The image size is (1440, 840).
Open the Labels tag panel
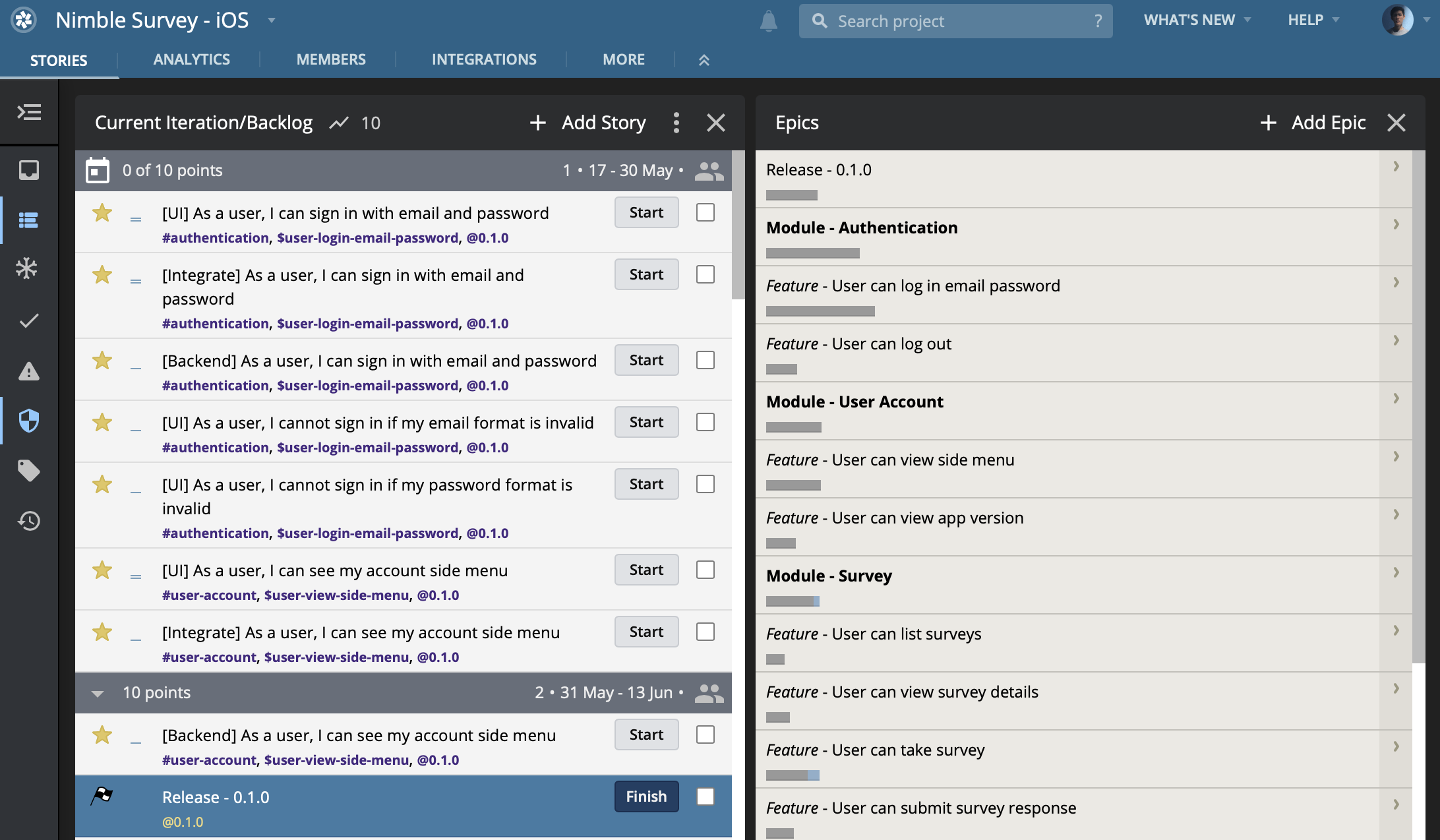[x=28, y=470]
